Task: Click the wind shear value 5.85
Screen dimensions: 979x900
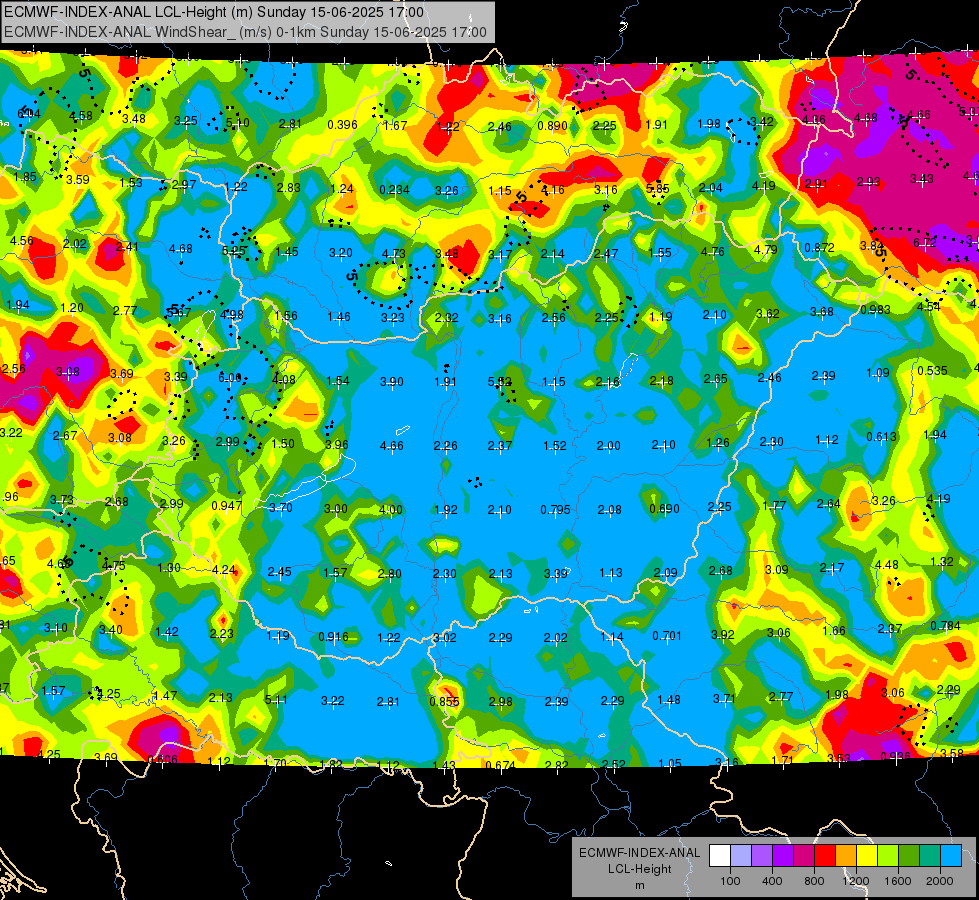Action: [x=657, y=188]
